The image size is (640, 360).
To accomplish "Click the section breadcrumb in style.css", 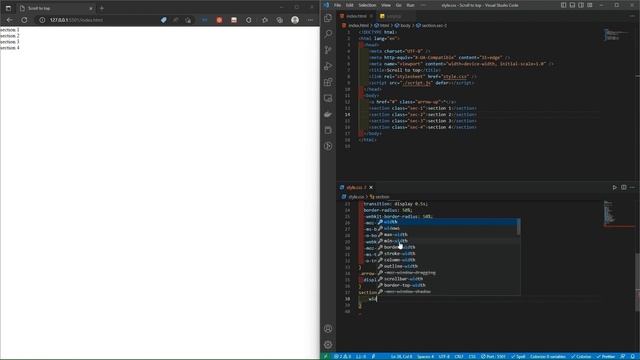I will [x=380, y=197].
